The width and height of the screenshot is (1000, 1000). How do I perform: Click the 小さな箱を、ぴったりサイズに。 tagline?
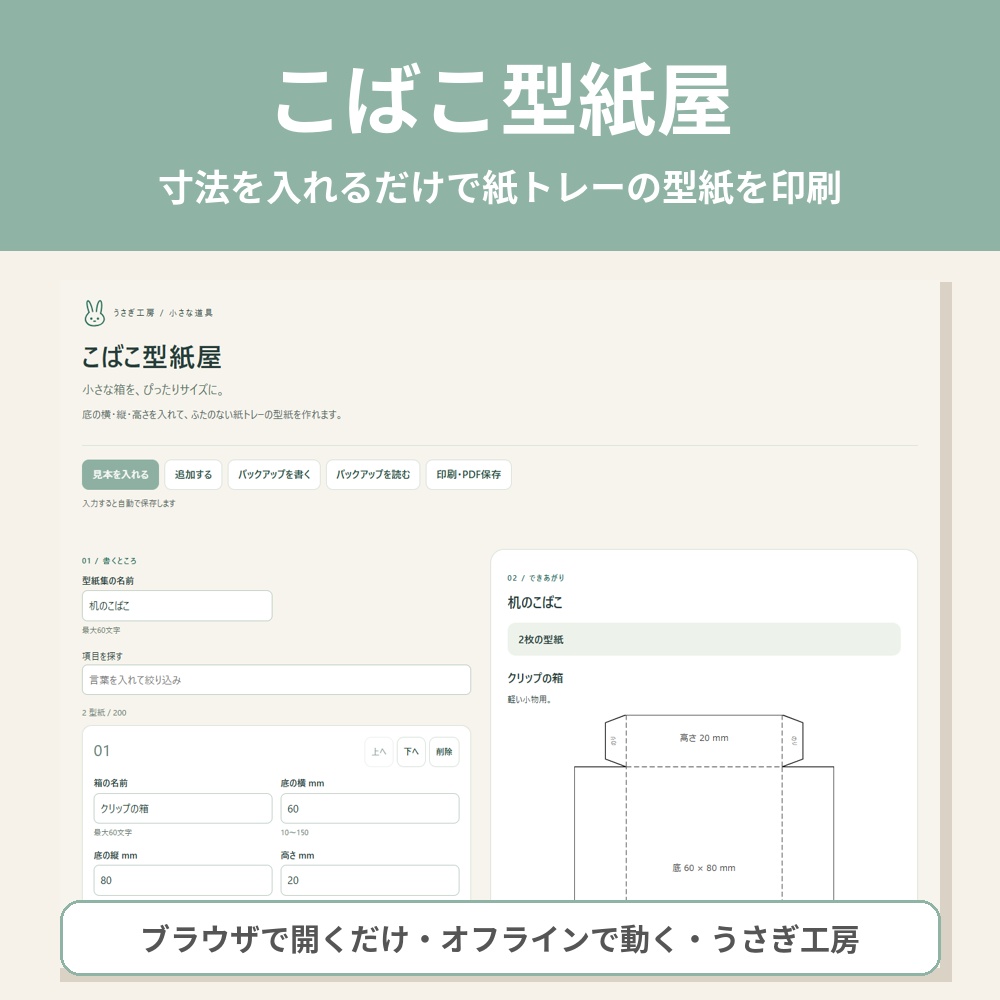pos(153,390)
